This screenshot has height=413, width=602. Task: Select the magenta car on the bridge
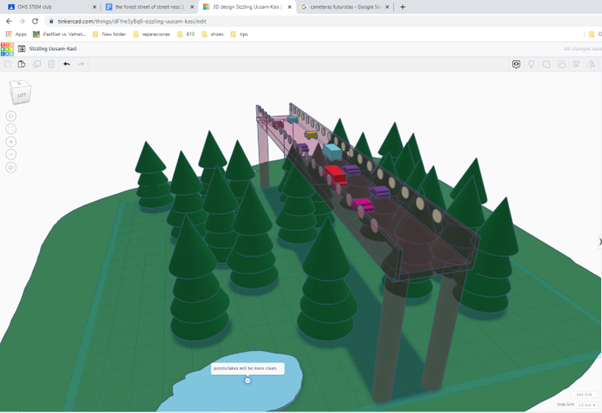363,204
